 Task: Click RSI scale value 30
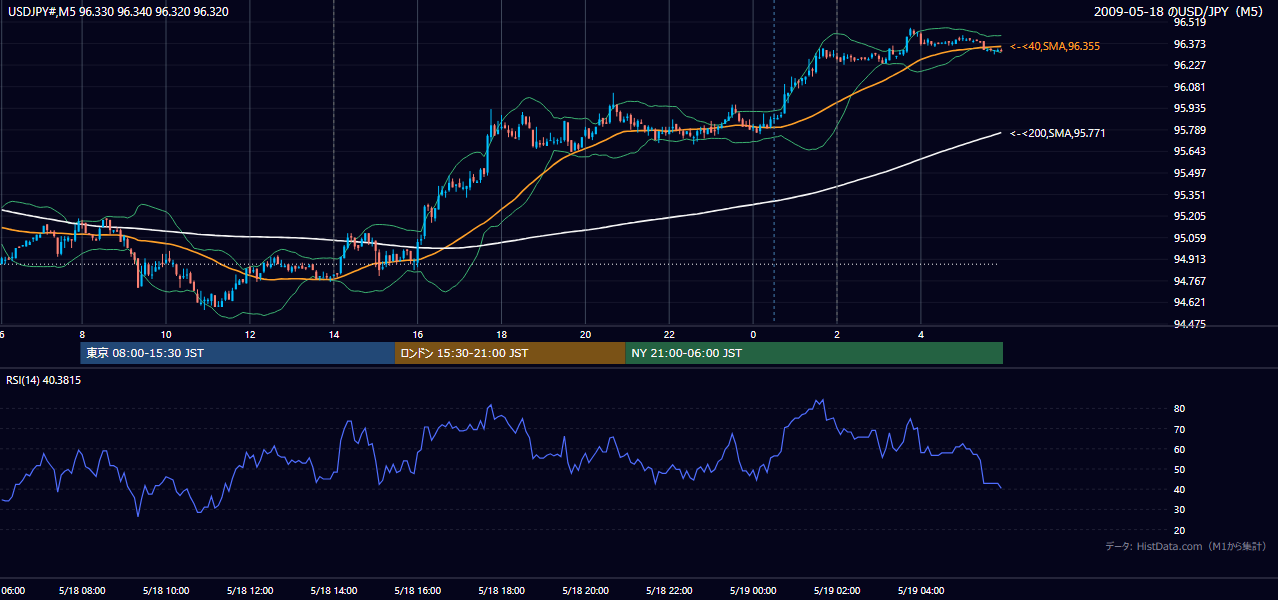pos(1180,510)
